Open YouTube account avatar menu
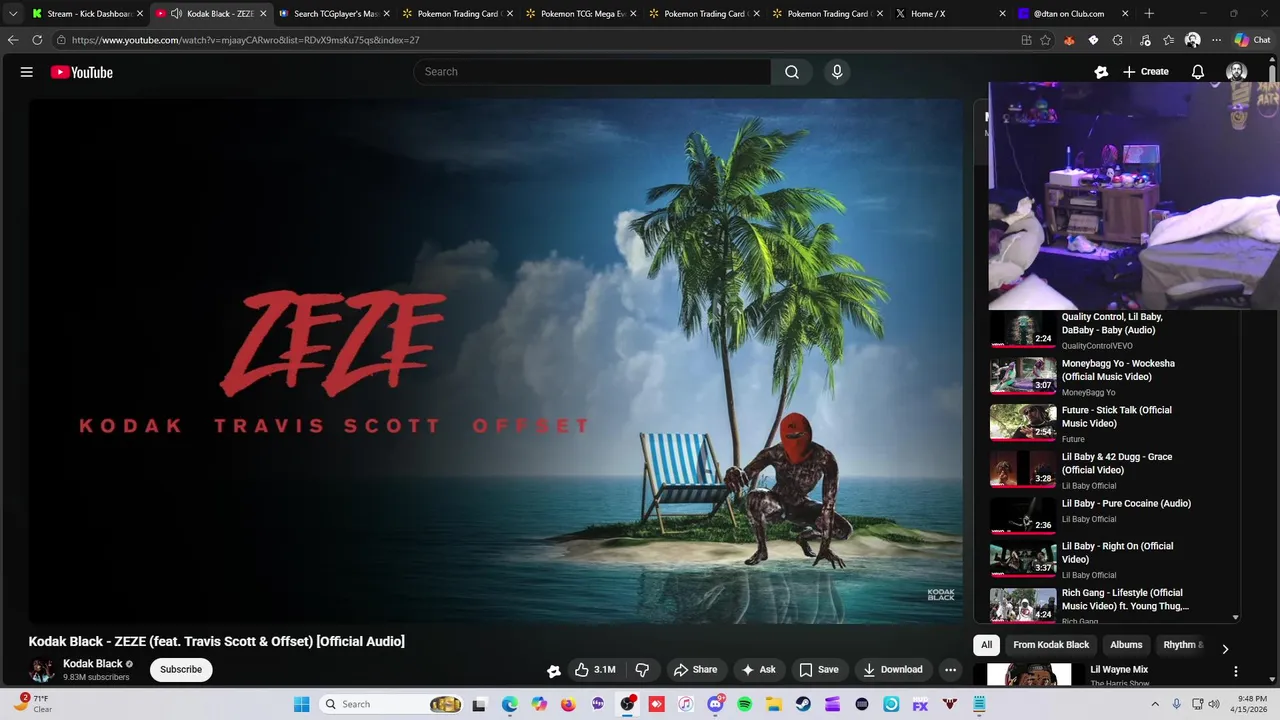This screenshot has width=1280, height=720. (1236, 72)
